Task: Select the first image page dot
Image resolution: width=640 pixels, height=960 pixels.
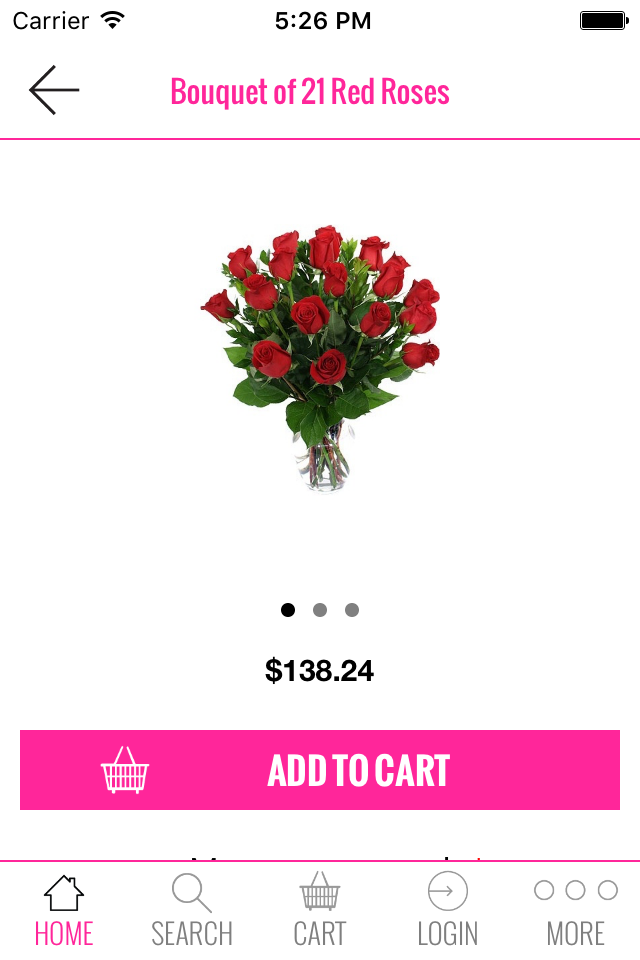Action: tap(288, 610)
